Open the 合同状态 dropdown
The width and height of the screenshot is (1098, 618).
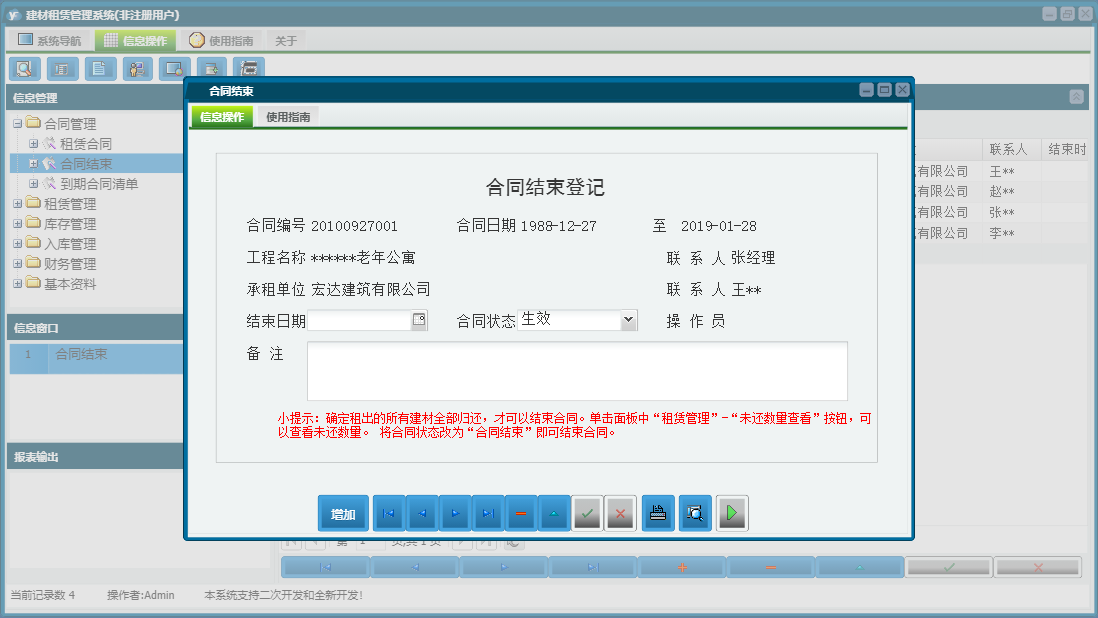click(x=627, y=319)
